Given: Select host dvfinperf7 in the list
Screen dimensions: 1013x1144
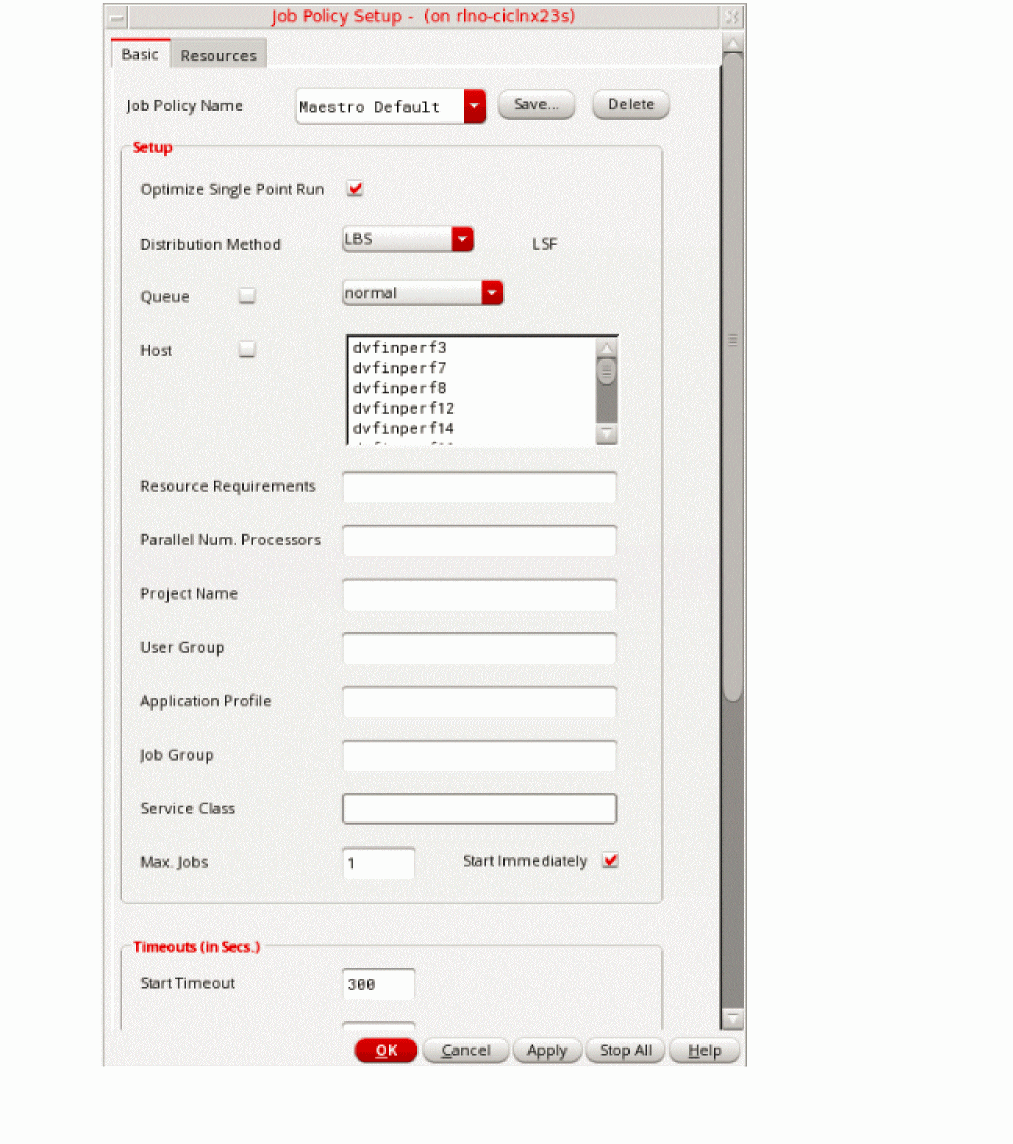Looking at the screenshot, I should click(x=399, y=368).
